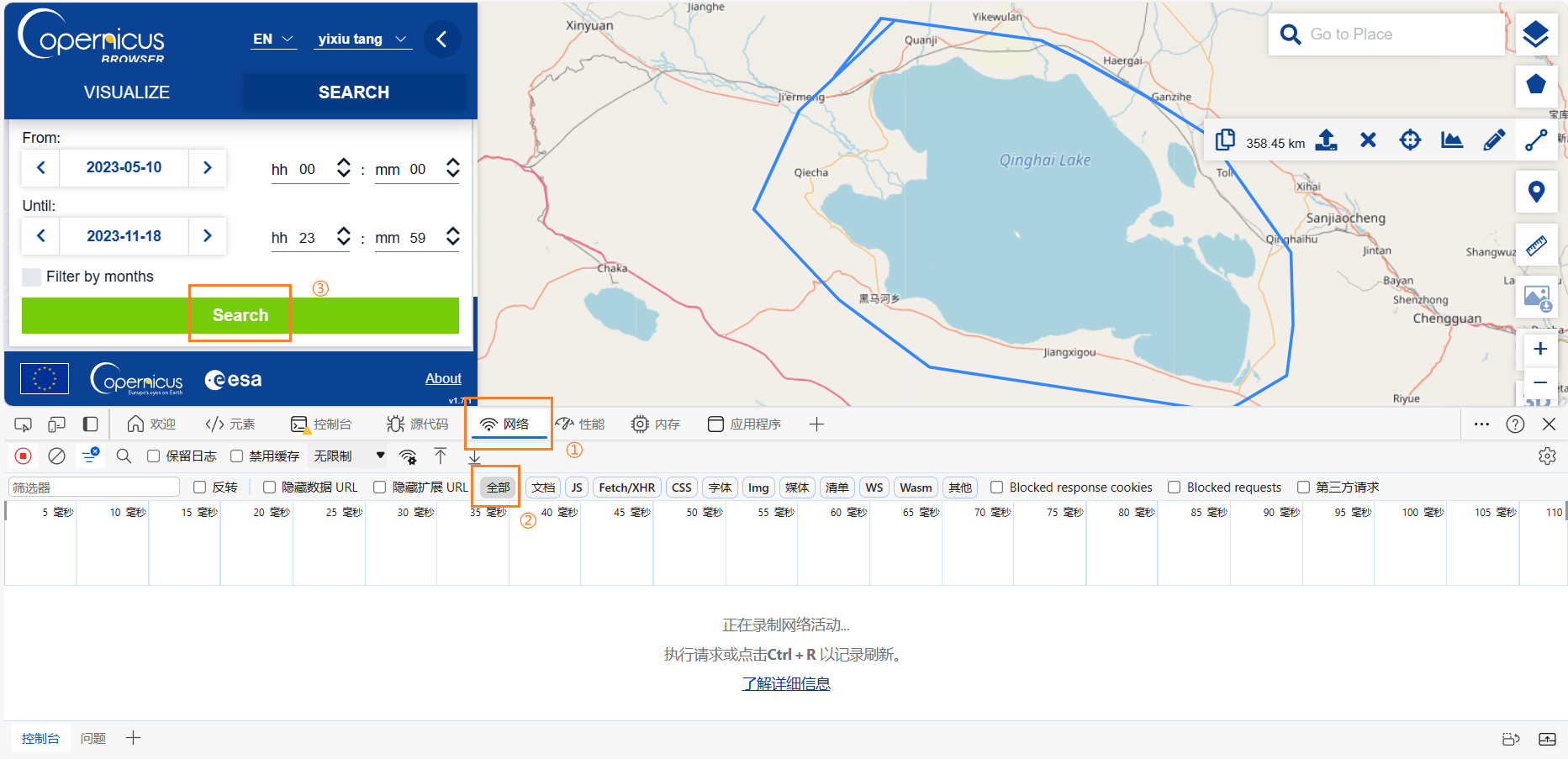The image size is (1568, 759).
Task: Click the green Search button
Action: tap(240, 315)
